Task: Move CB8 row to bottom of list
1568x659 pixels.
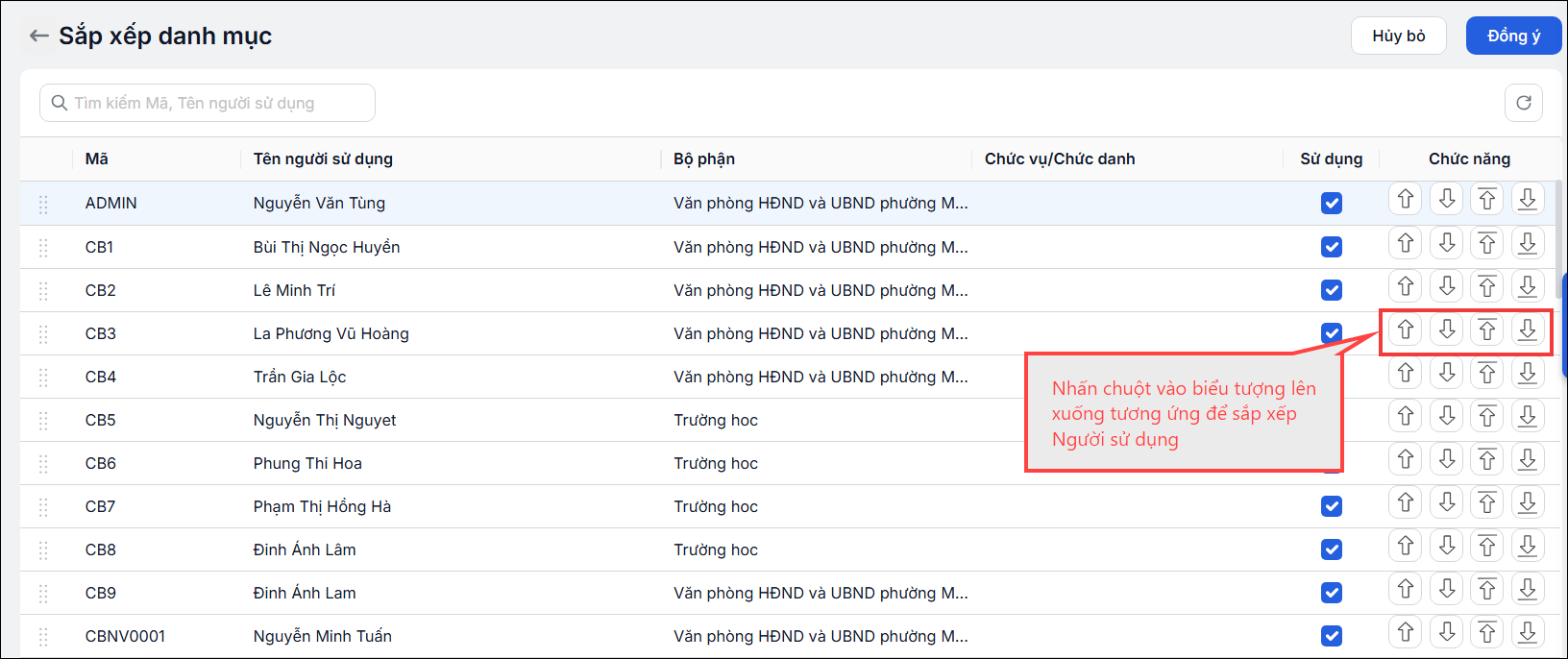Action: click(x=1528, y=546)
